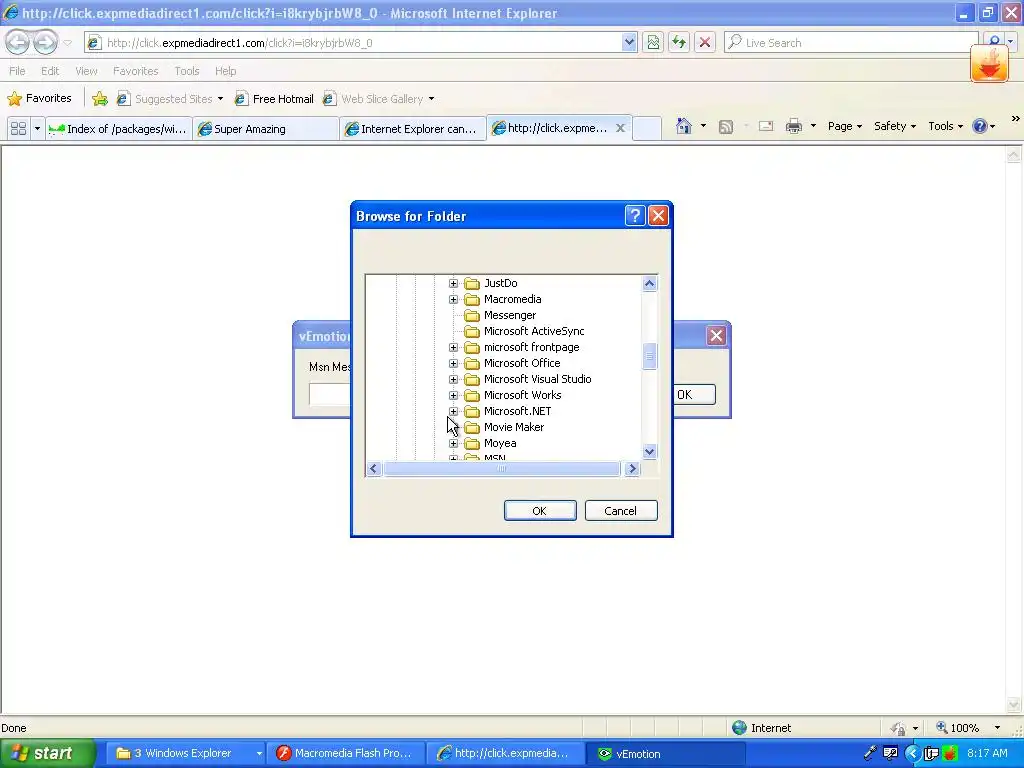The height and width of the screenshot is (768, 1024).
Task: Click the browser Back arrow button
Action: 18,42
